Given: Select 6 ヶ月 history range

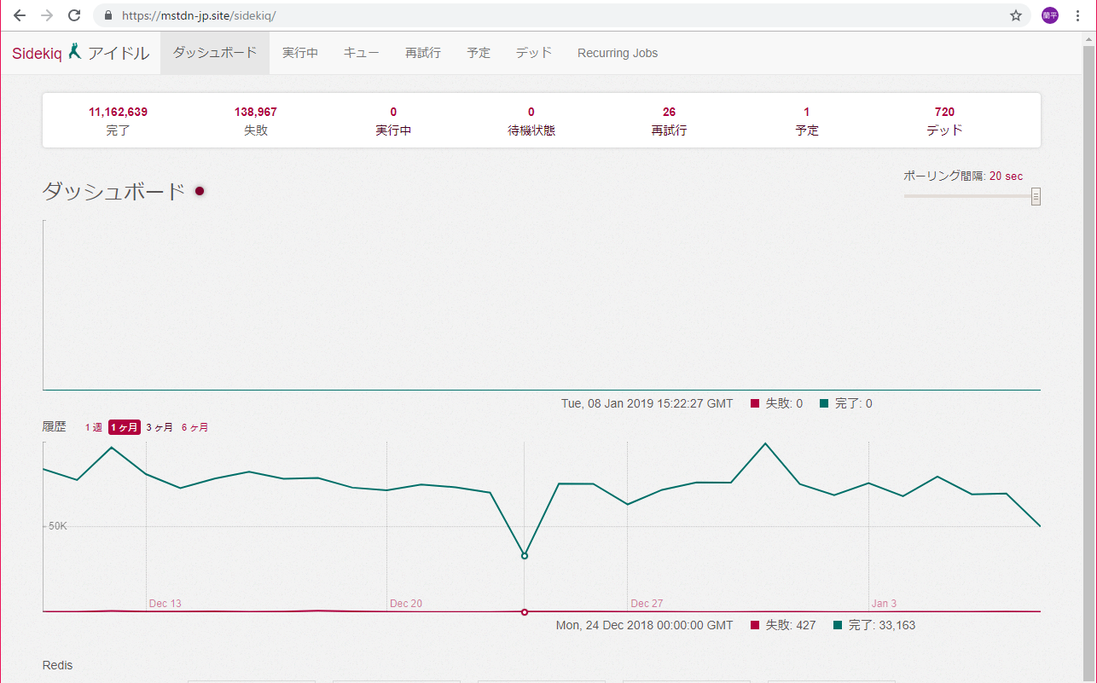Looking at the screenshot, I should (194, 427).
